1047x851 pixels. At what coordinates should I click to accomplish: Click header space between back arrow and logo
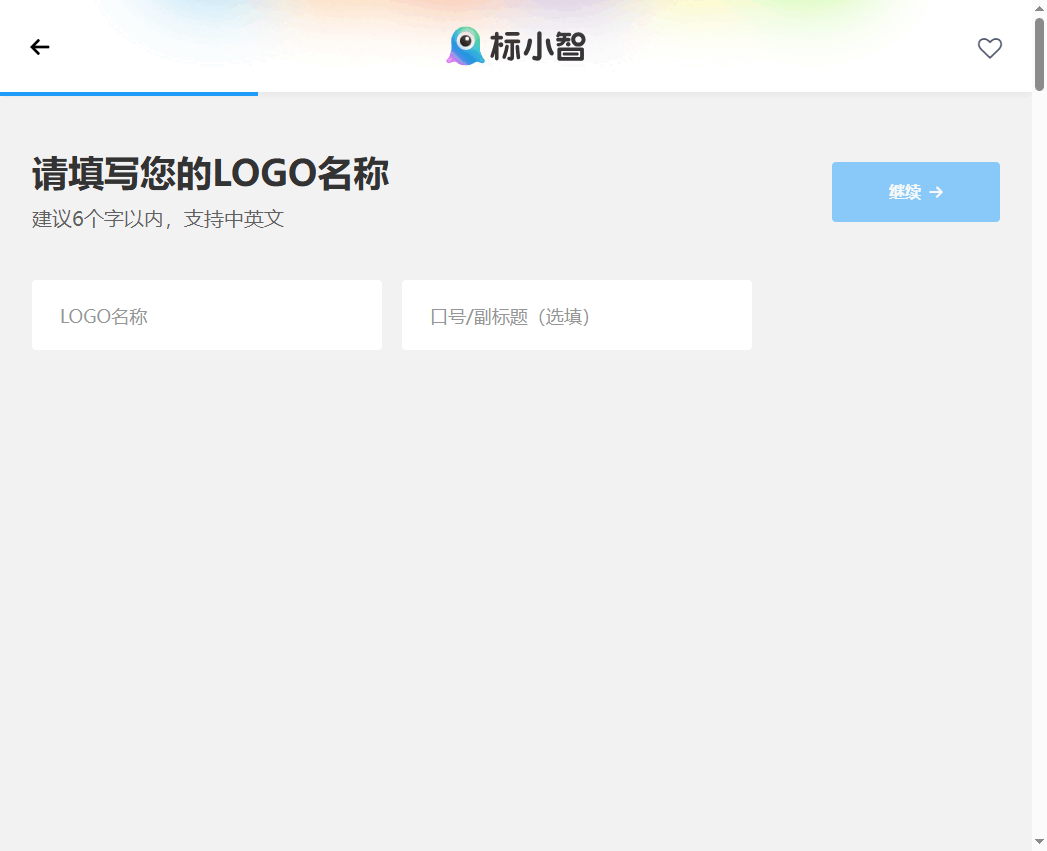240,47
